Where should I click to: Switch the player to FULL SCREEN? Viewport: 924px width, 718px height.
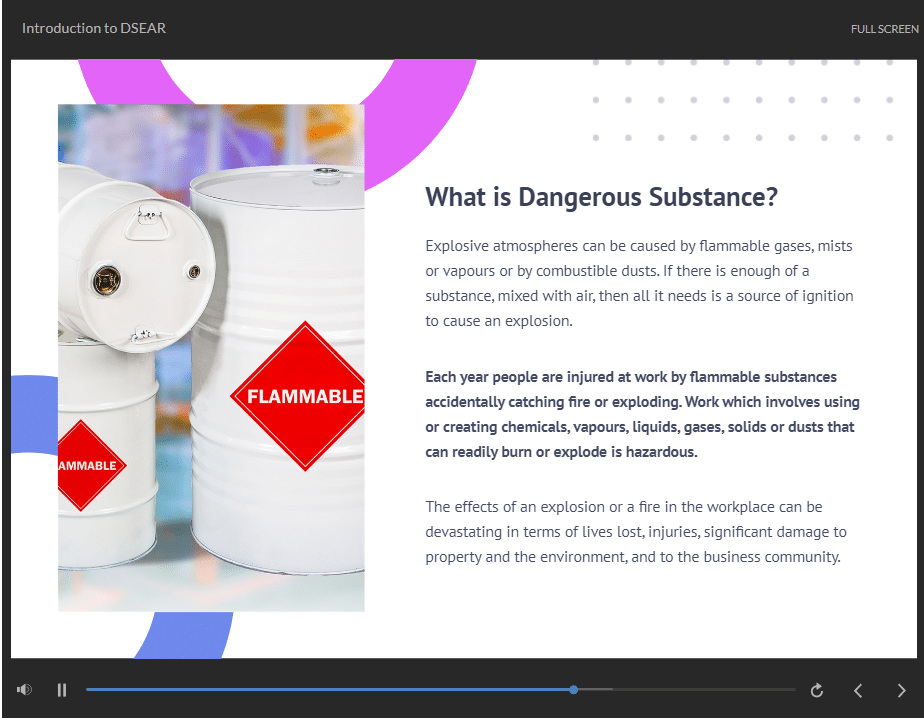click(x=885, y=29)
